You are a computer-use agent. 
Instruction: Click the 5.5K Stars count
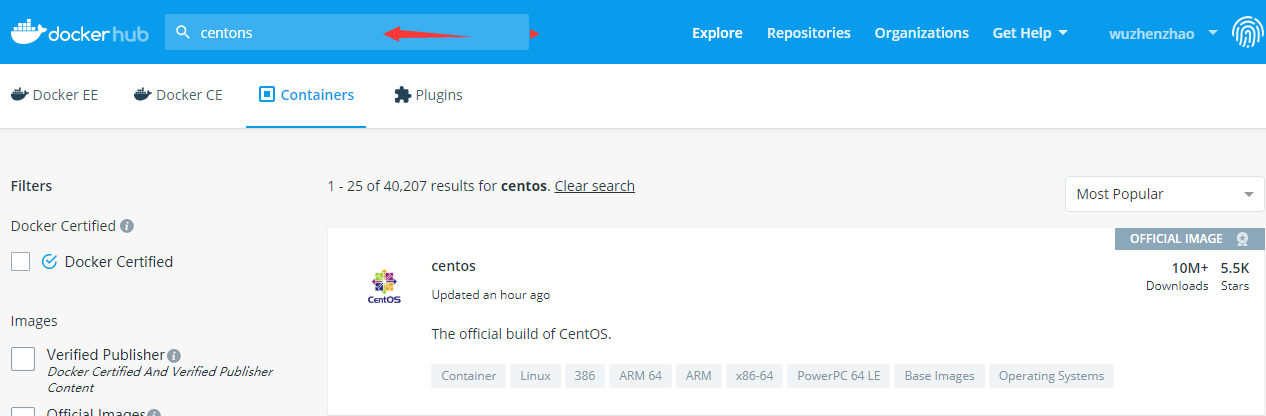tap(1235, 276)
